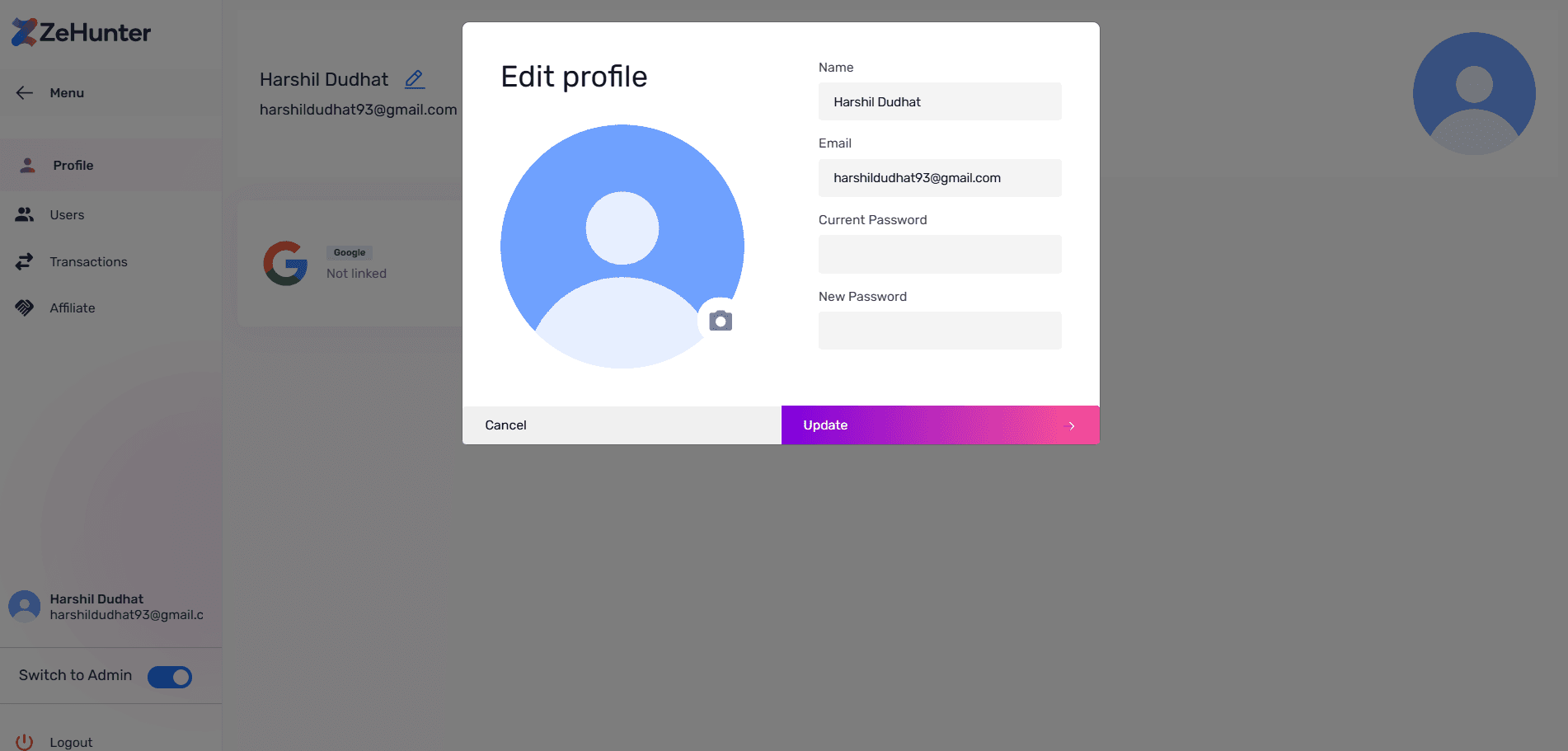Open the Transactions menu entry

87,261
